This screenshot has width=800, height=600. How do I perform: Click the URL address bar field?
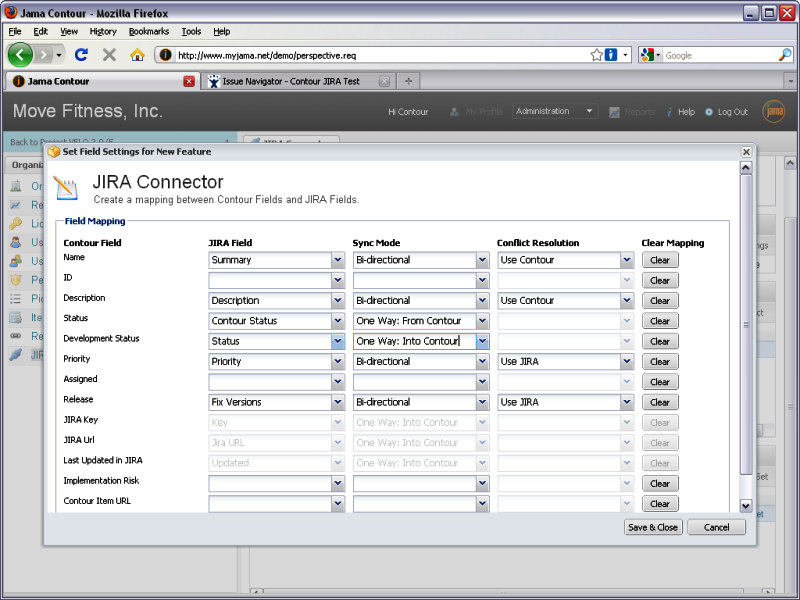pos(380,55)
